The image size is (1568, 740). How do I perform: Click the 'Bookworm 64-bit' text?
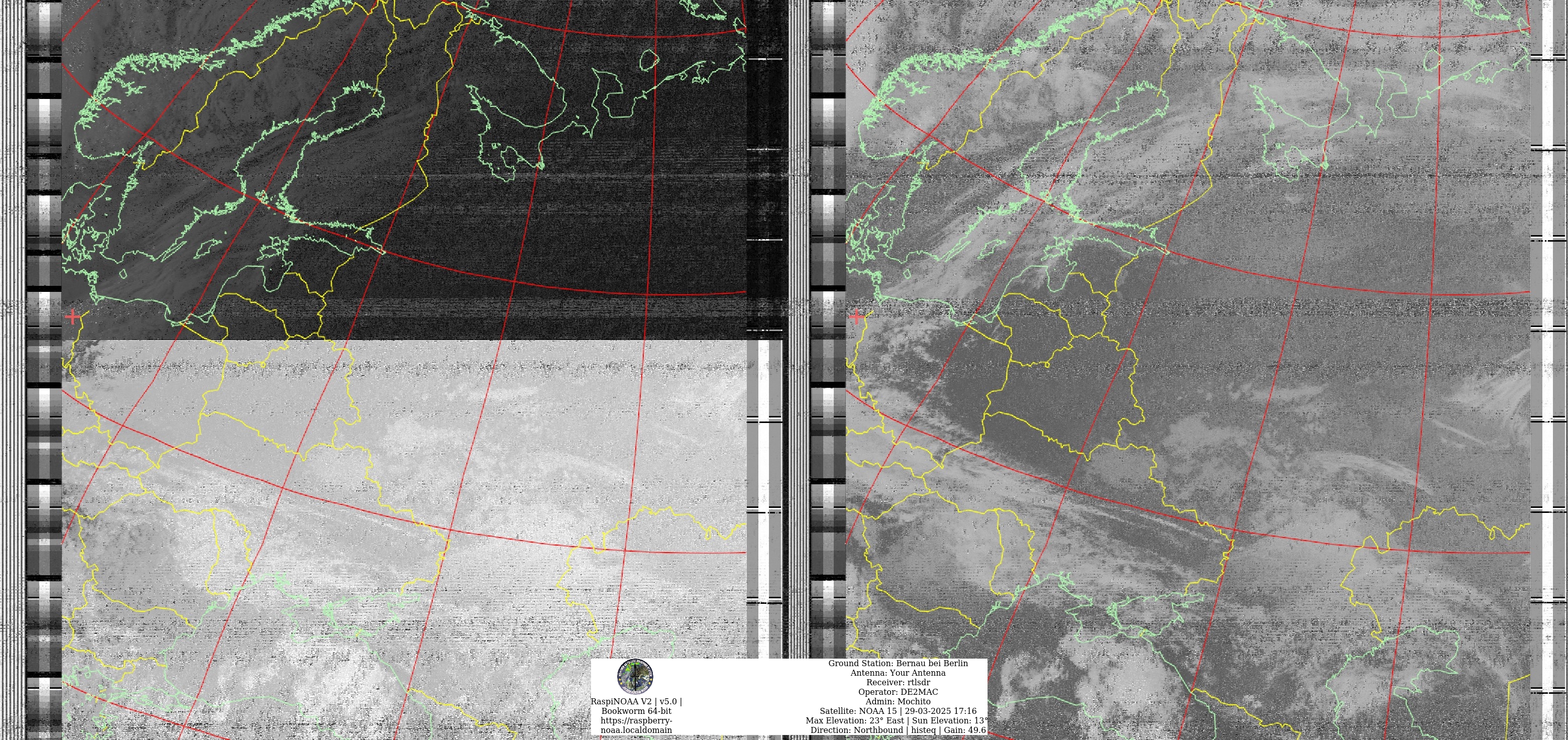tap(636, 711)
